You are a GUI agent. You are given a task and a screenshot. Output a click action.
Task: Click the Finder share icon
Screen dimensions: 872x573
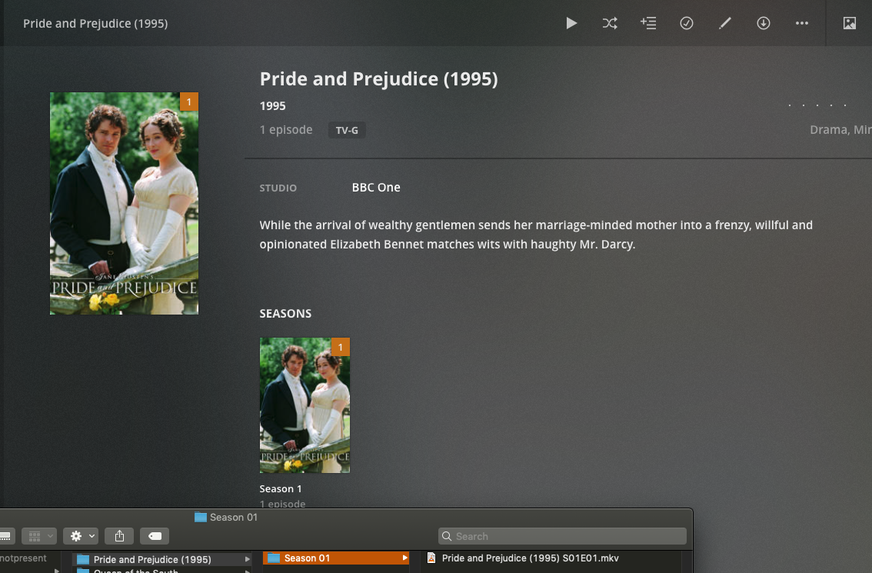(120, 536)
